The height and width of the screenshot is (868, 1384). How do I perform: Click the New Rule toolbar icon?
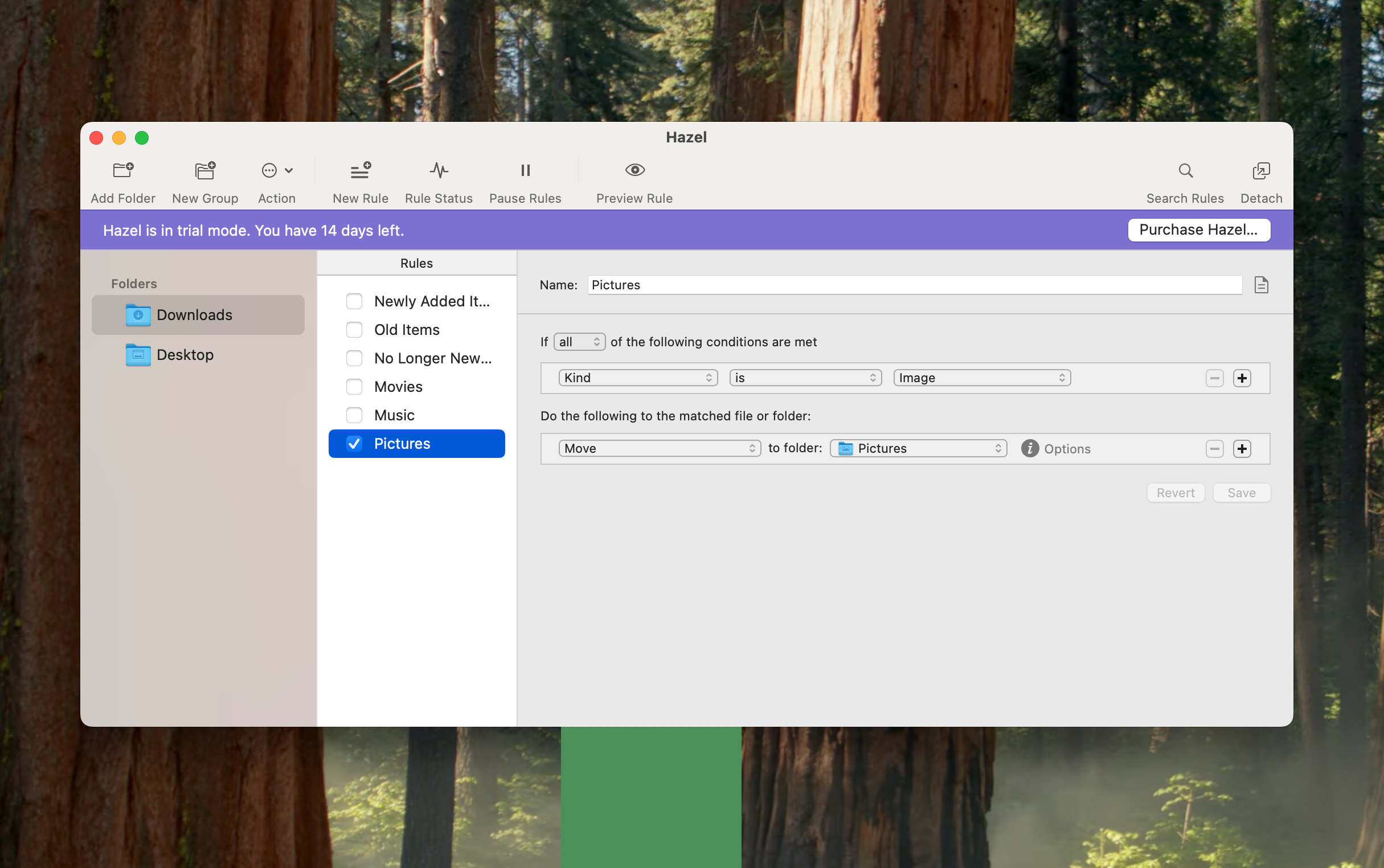pos(361,170)
